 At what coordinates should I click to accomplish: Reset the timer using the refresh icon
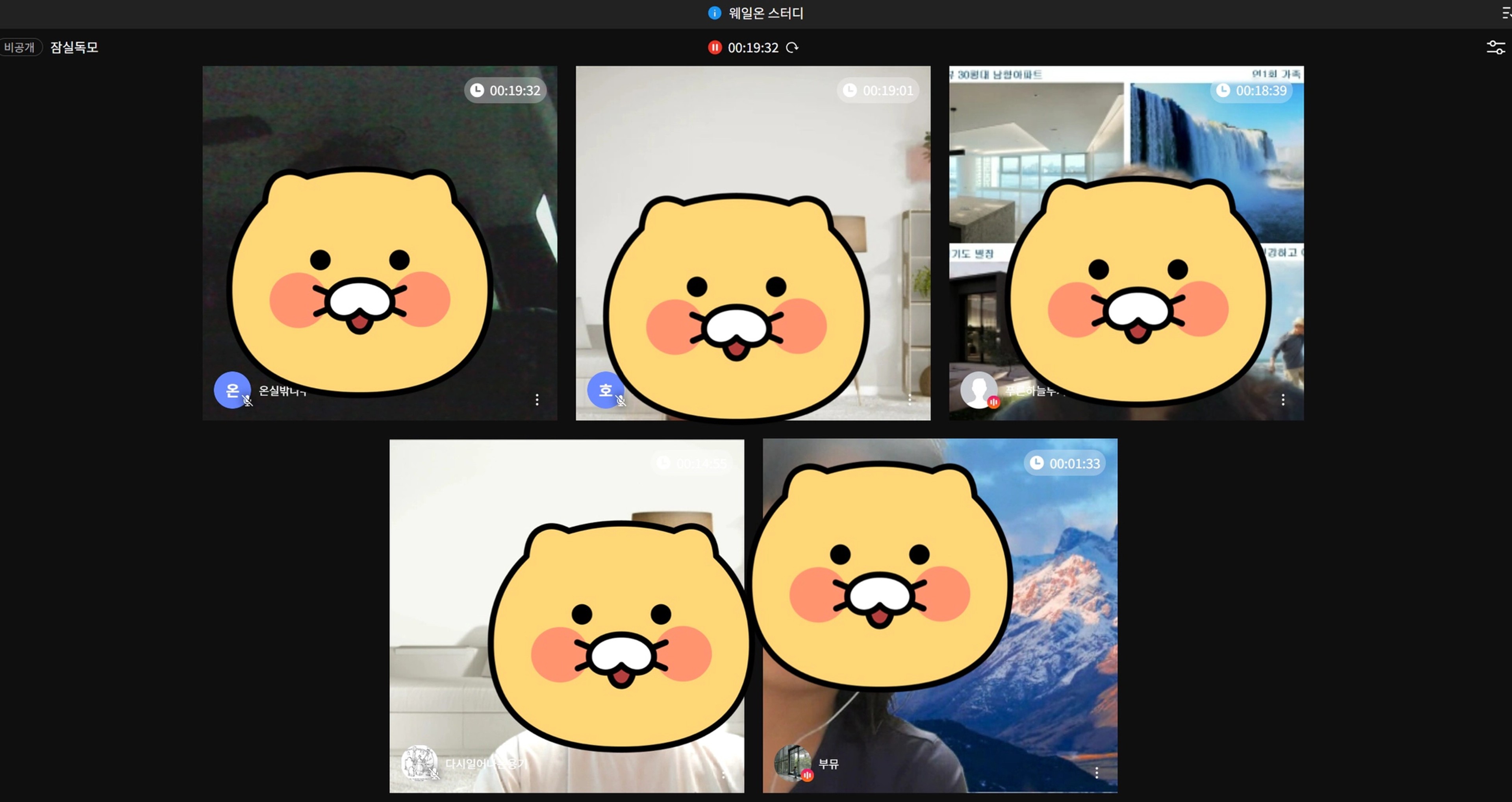[x=792, y=48]
